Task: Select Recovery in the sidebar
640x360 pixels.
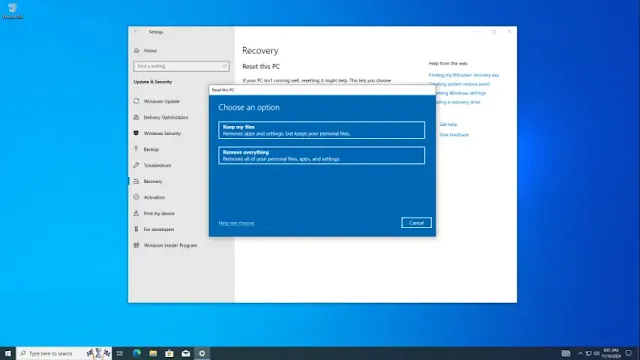Action: pyautogui.click(x=153, y=181)
